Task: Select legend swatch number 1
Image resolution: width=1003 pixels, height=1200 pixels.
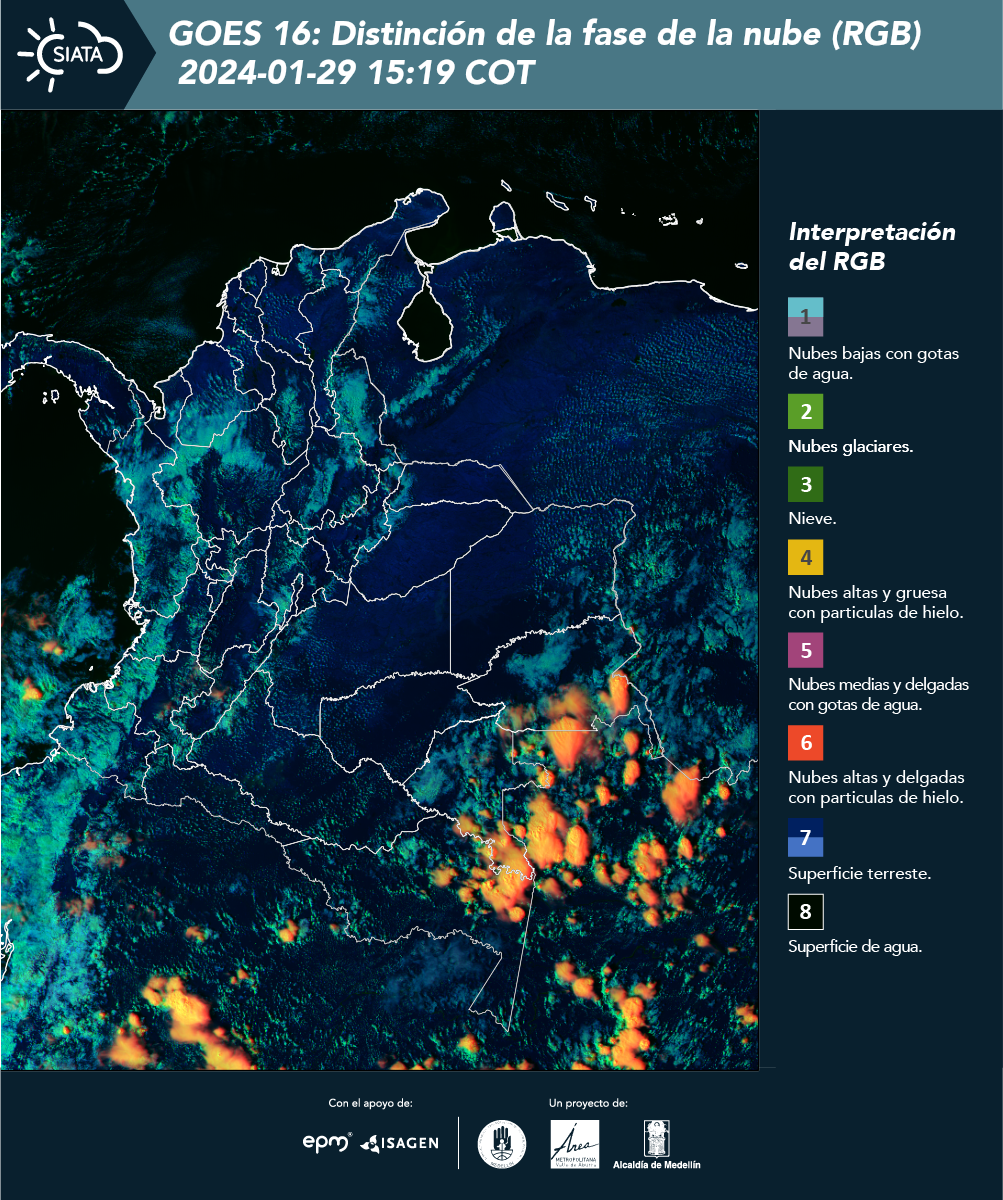Action: (x=805, y=317)
